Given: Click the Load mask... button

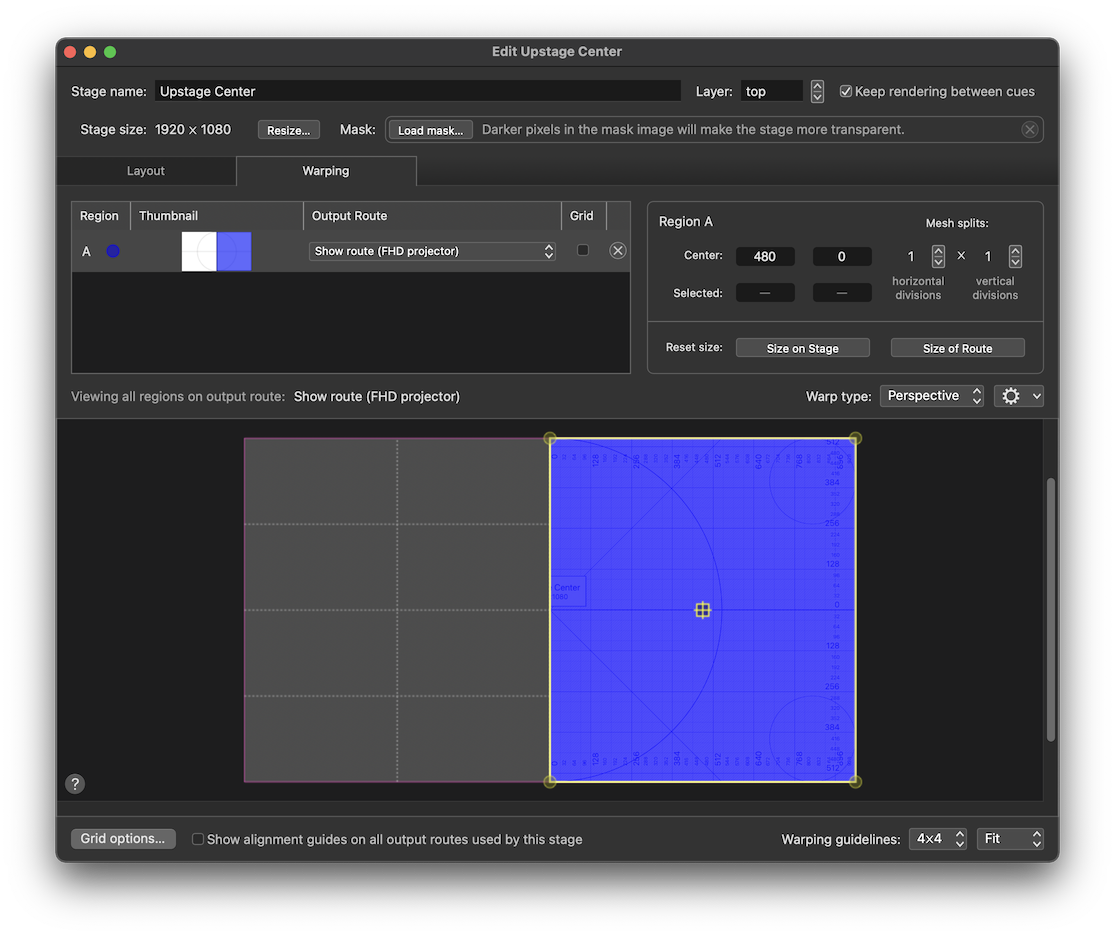Looking at the screenshot, I should [430, 130].
